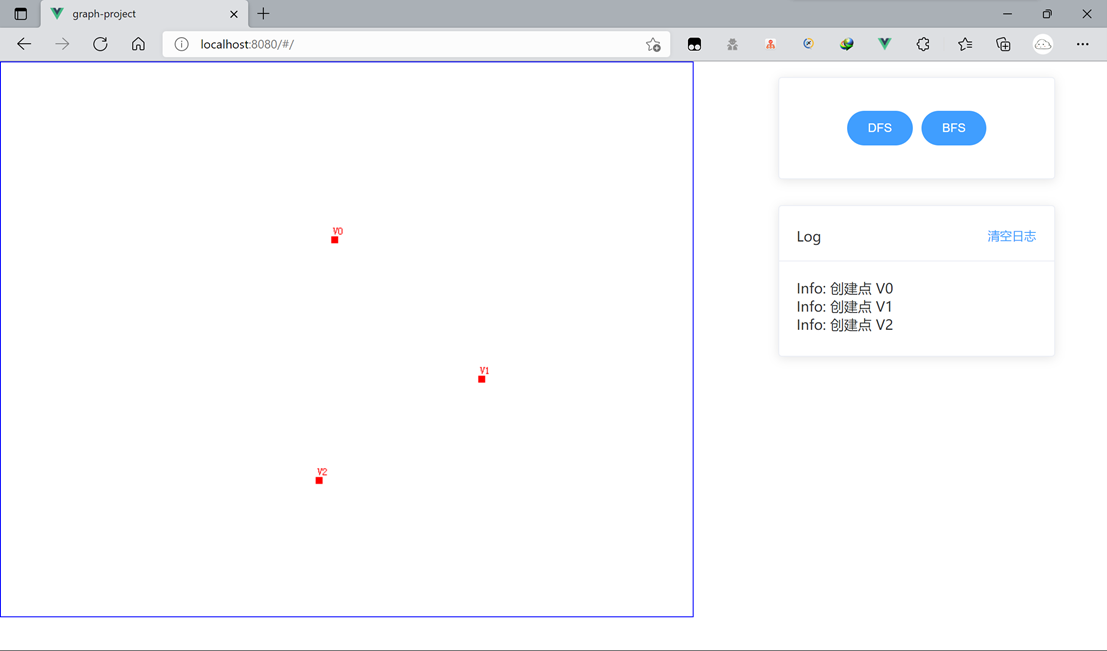Open browser collections

(x=1003, y=44)
